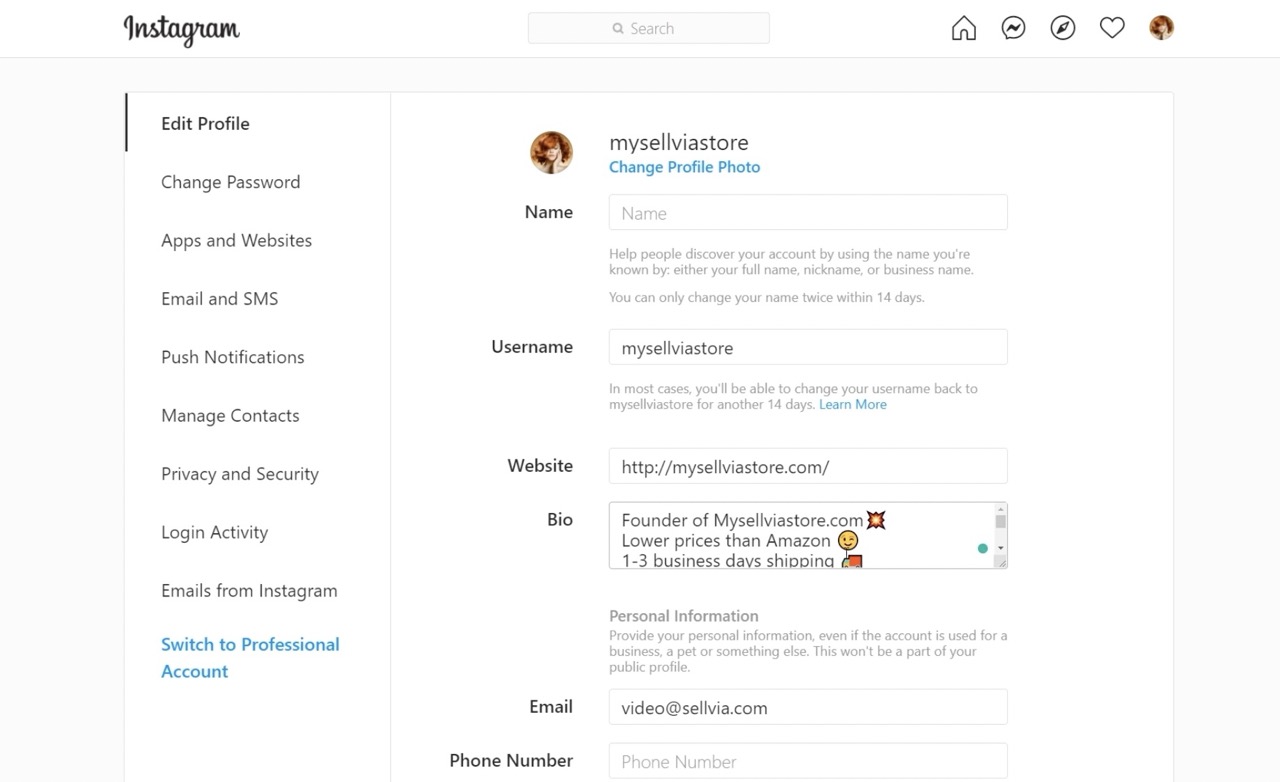Go to the Home feed icon
The height and width of the screenshot is (782, 1280).
coord(963,28)
